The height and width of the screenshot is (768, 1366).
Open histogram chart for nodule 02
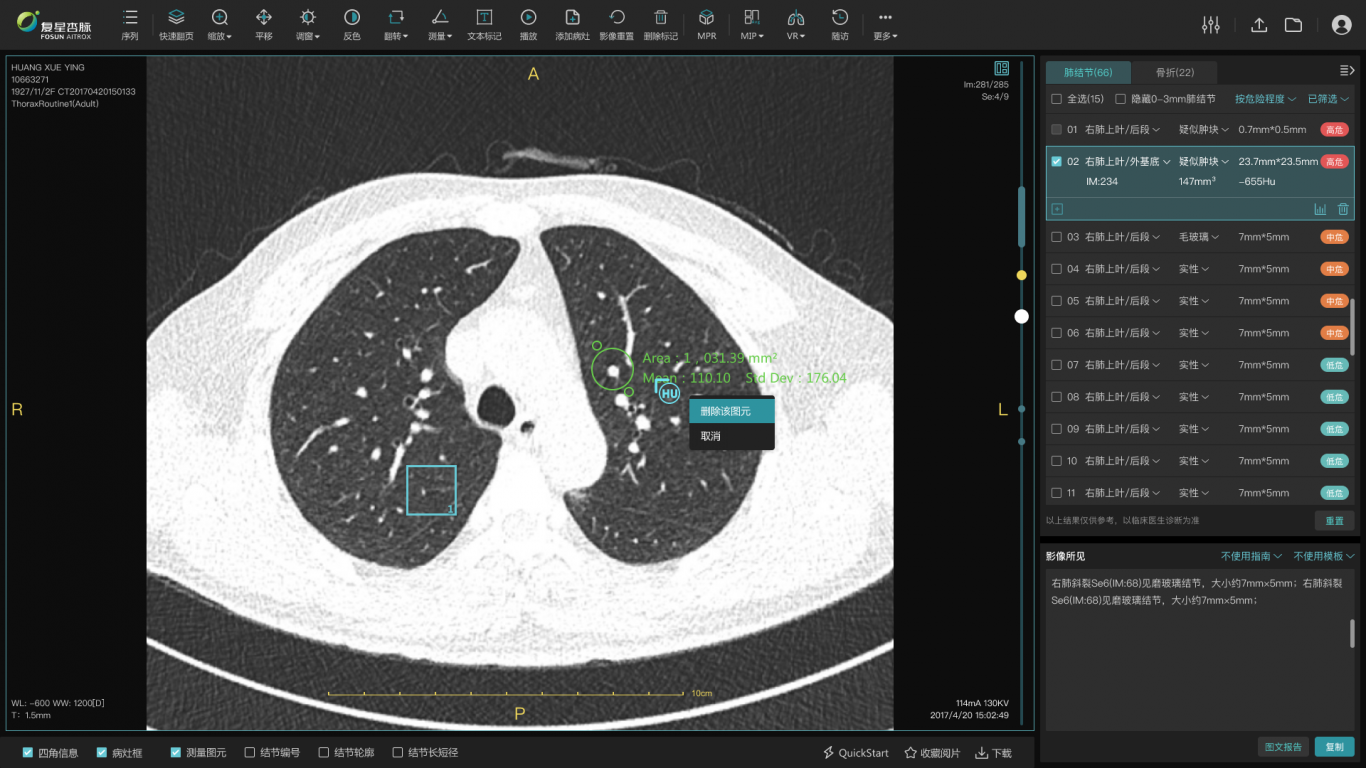click(x=1320, y=209)
